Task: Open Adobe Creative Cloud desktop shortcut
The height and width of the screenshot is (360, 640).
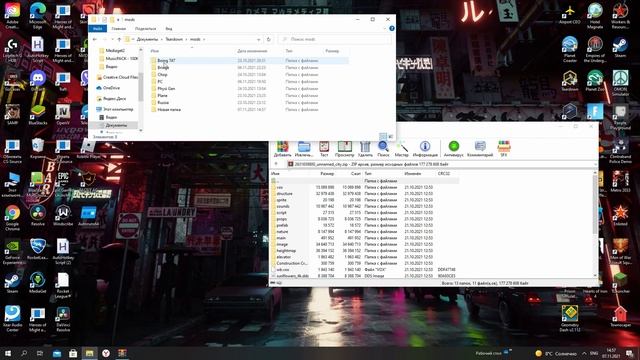Action: (x=12, y=16)
